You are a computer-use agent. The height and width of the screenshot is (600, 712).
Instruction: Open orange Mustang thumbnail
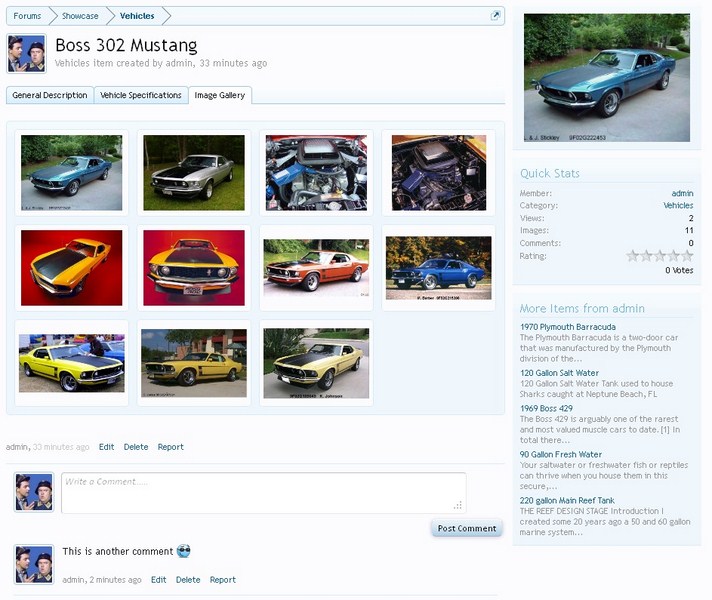[316, 268]
